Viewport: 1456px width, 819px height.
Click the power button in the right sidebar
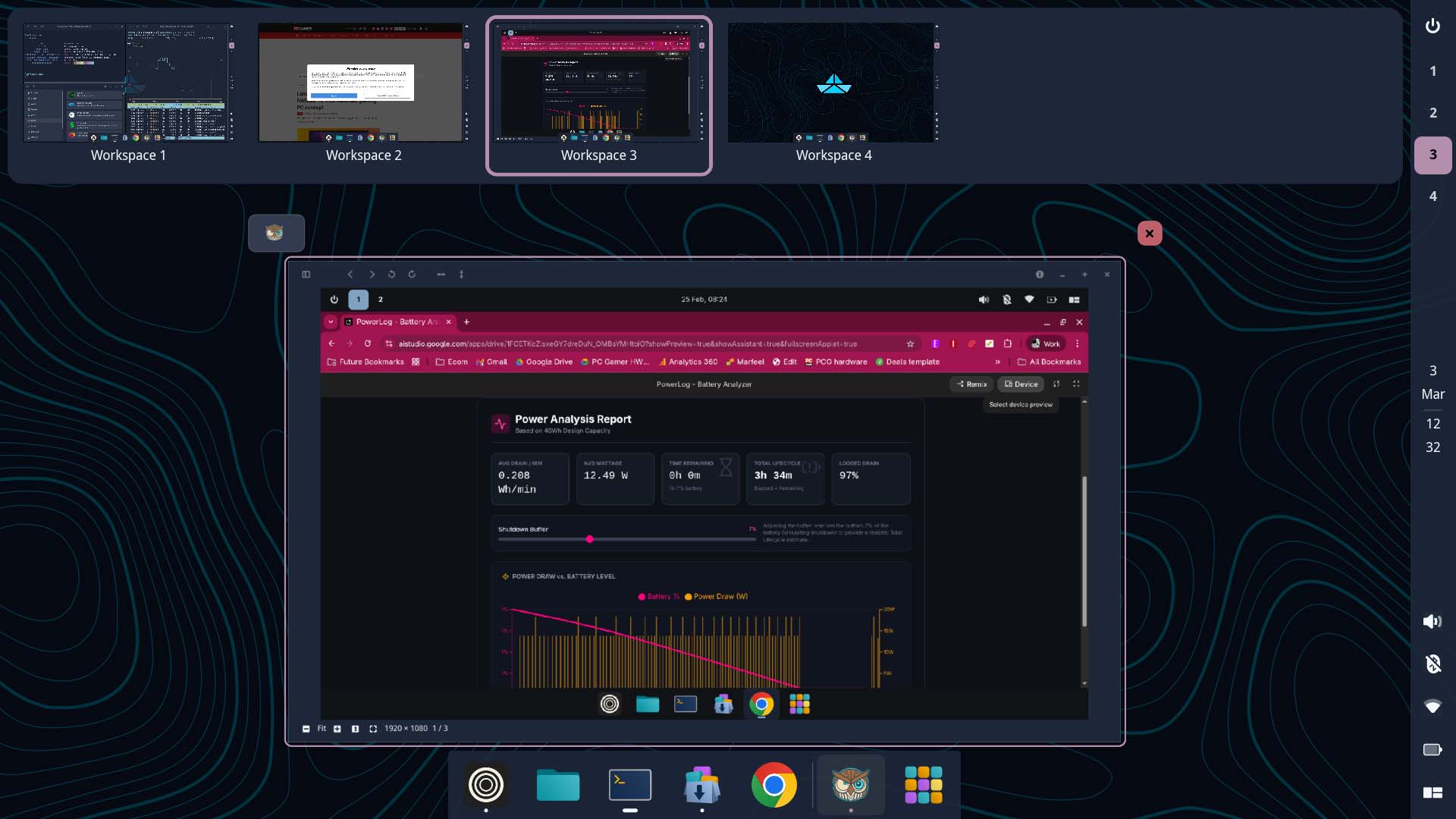[1432, 25]
